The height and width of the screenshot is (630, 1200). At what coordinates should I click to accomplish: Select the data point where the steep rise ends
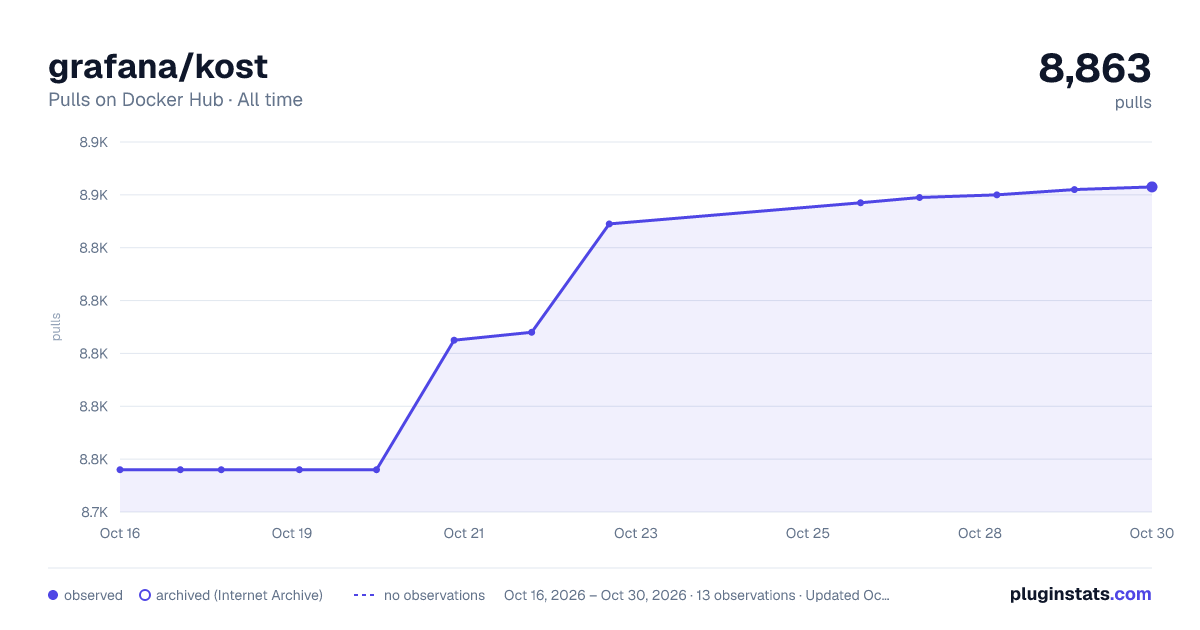point(609,224)
